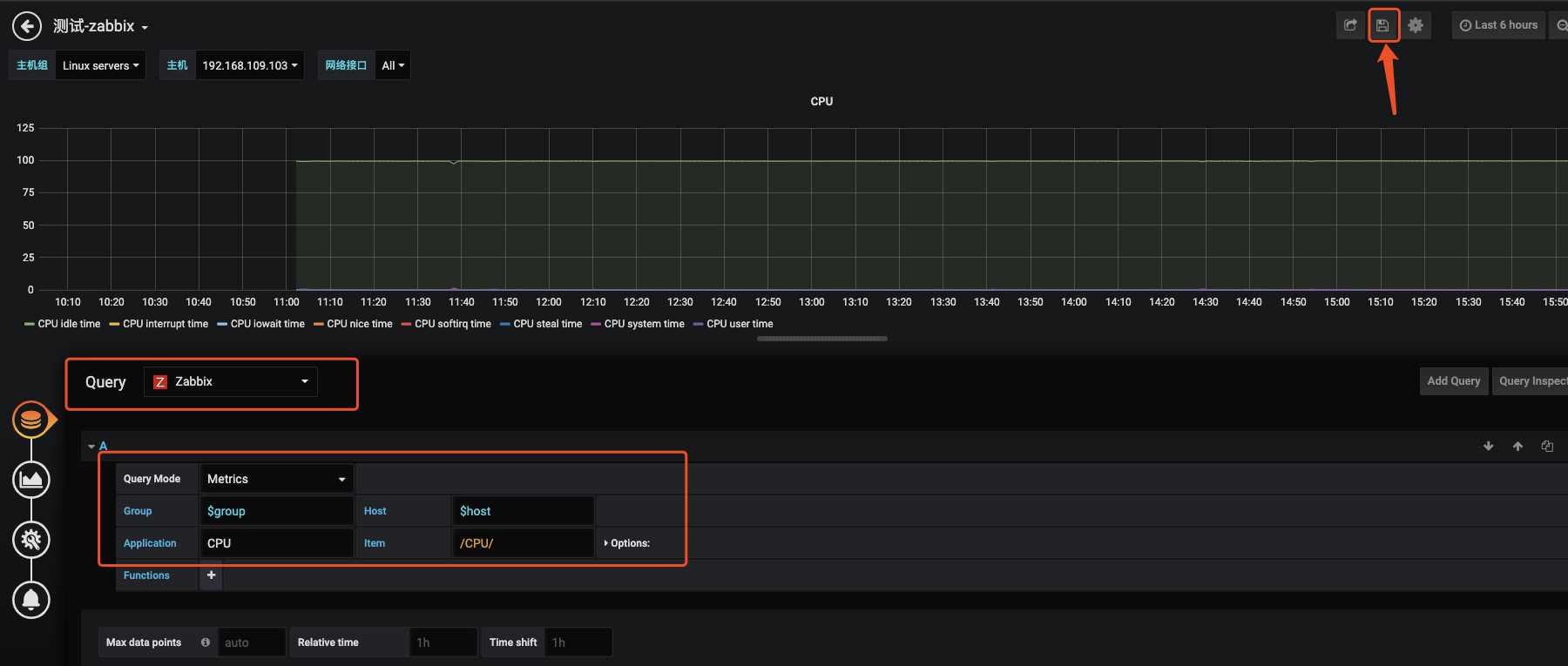This screenshot has height=666, width=1568.
Task: Open the Visualization tab chart icon
Action: click(x=31, y=480)
